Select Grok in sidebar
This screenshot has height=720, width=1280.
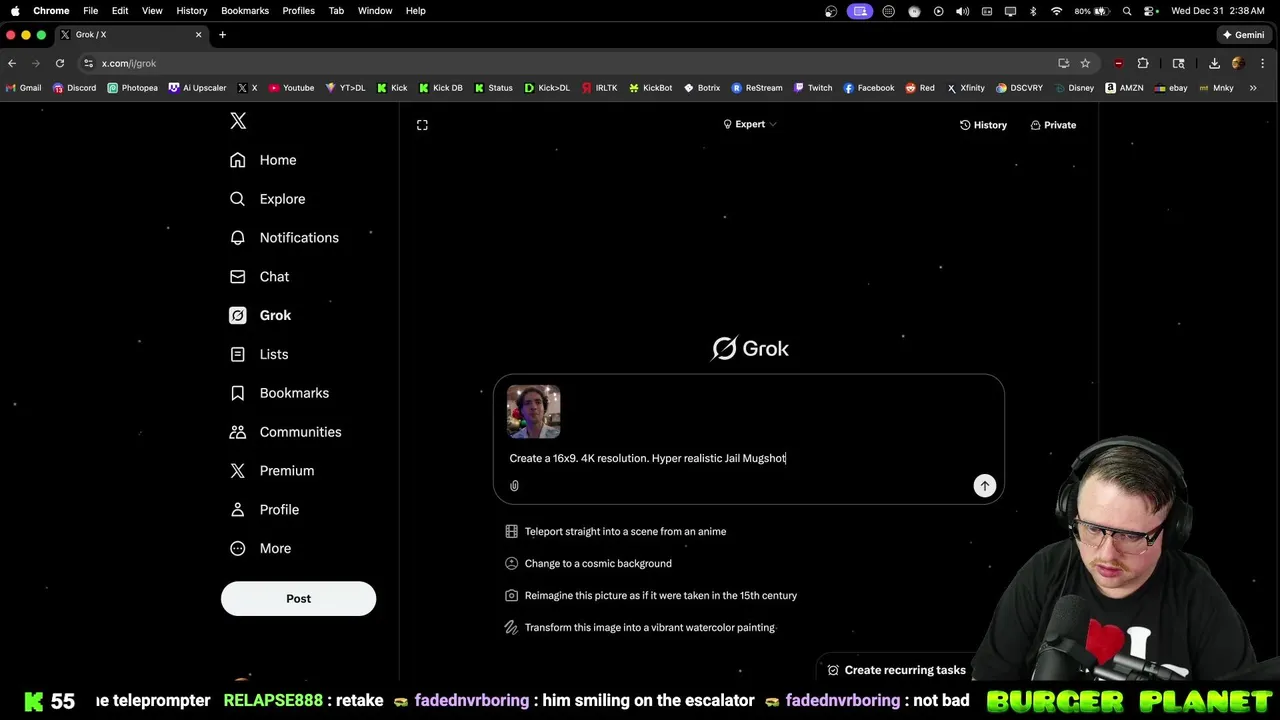tap(260, 316)
